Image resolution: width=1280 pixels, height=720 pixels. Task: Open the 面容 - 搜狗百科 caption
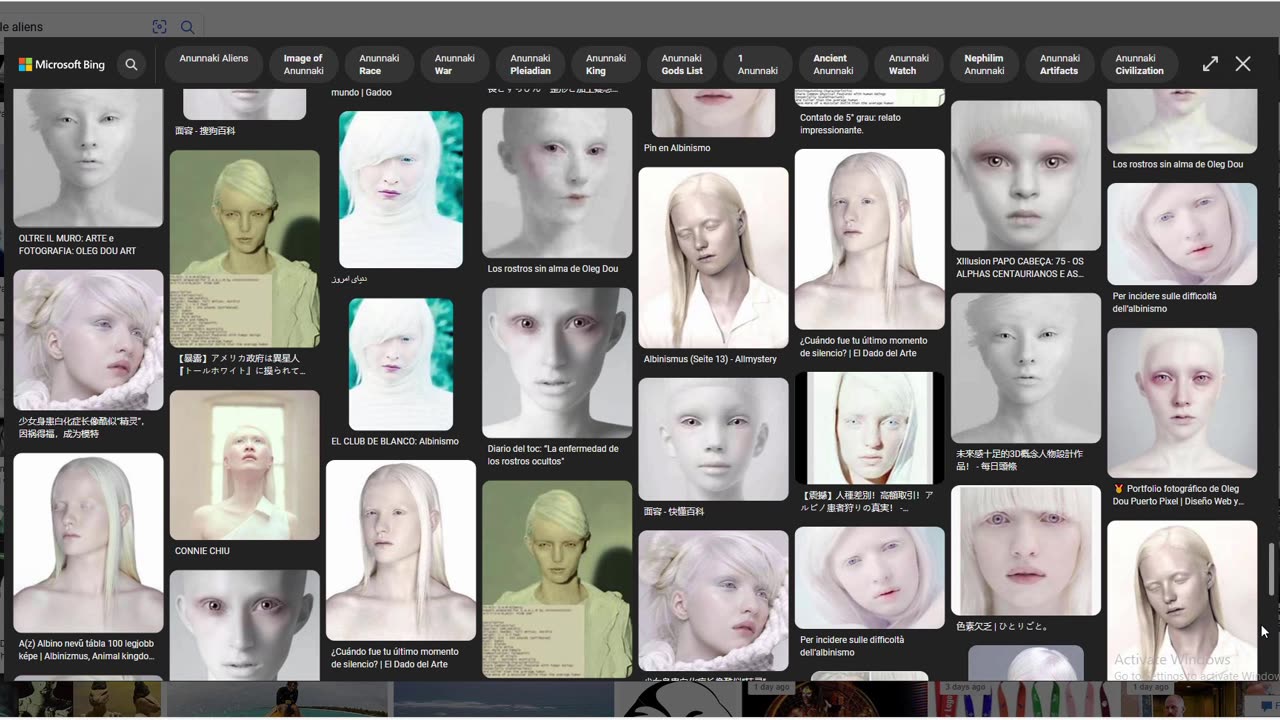(205, 131)
